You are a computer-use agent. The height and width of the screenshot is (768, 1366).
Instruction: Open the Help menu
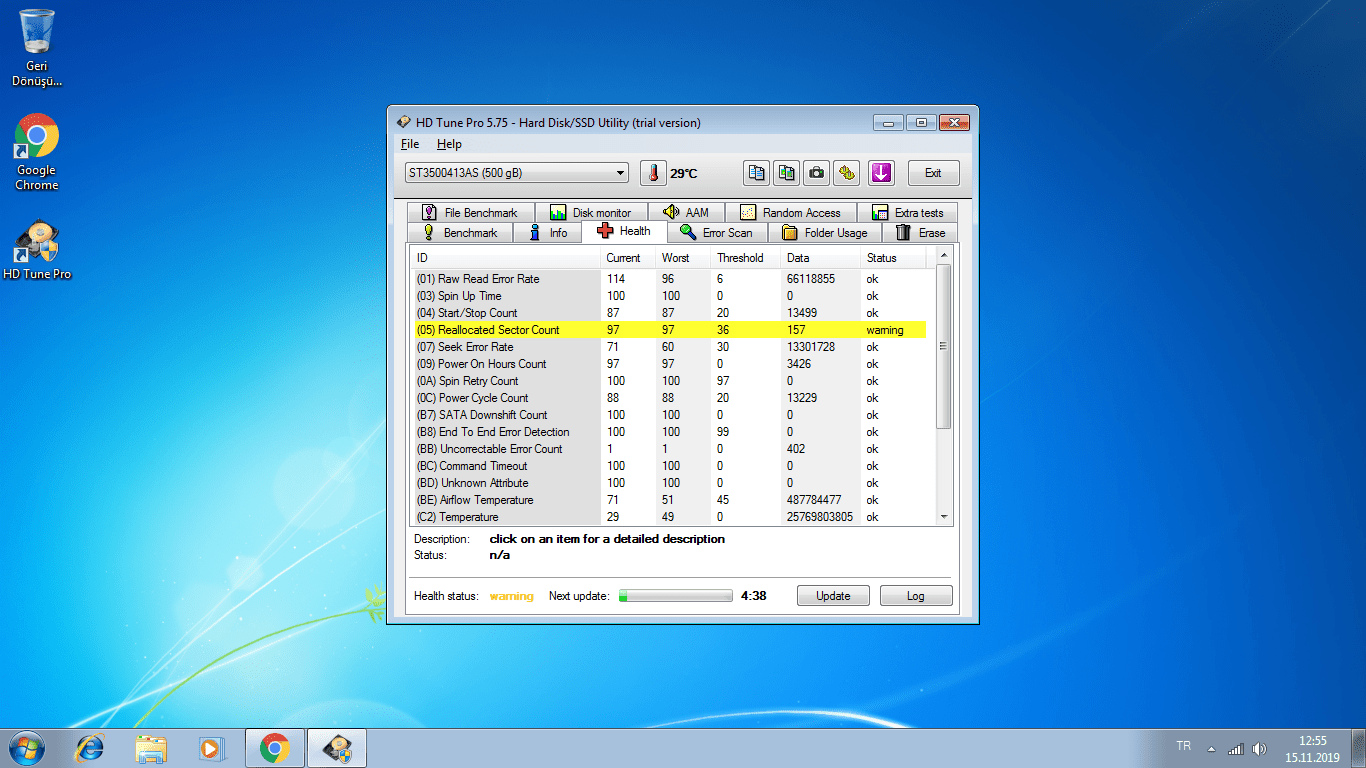[449, 144]
